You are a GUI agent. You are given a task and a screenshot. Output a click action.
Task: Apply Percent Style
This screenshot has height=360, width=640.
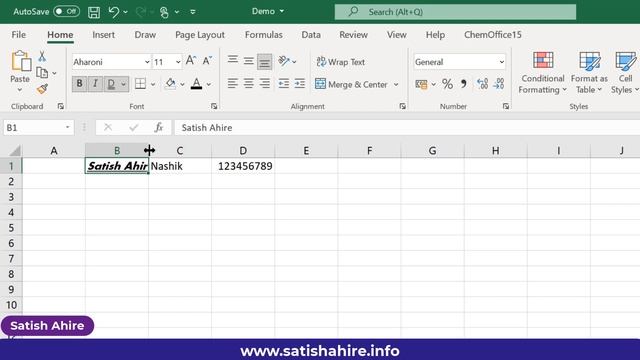(447, 84)
